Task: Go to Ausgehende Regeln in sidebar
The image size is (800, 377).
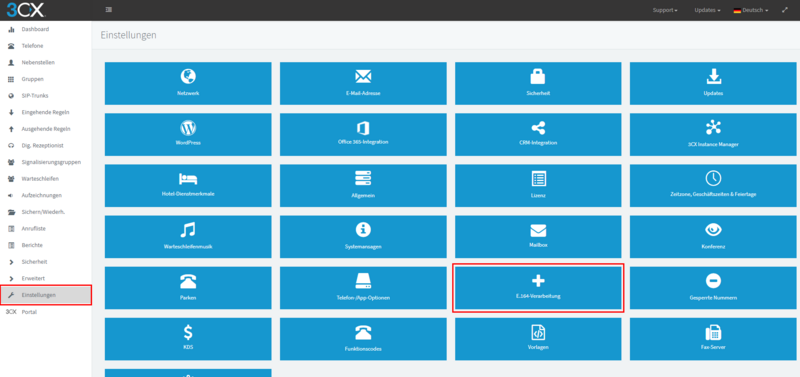Action: (x=46, y=129)
